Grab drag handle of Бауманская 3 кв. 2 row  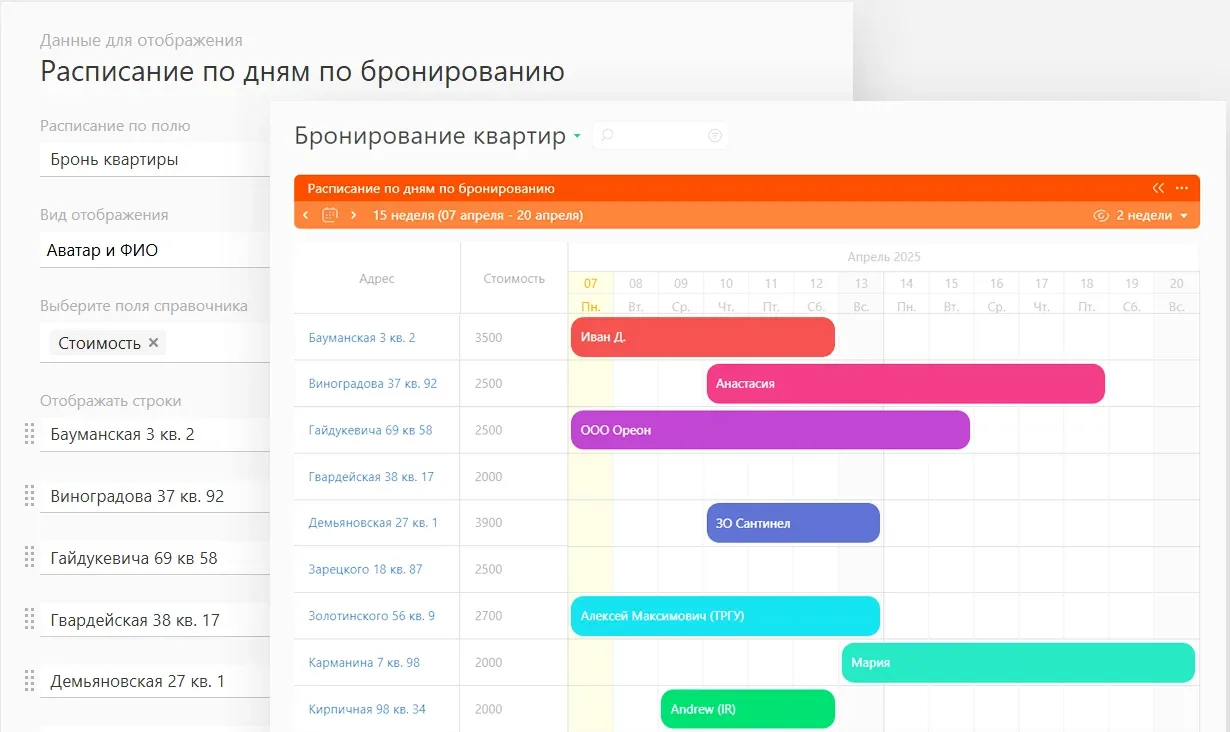[x=29, y=434]
